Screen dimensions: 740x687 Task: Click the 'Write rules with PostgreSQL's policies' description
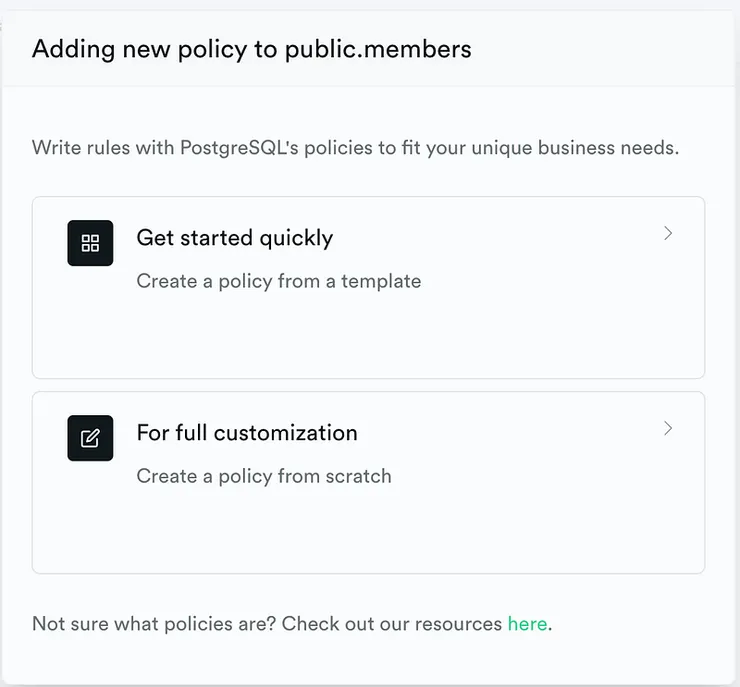coord(355,148)
